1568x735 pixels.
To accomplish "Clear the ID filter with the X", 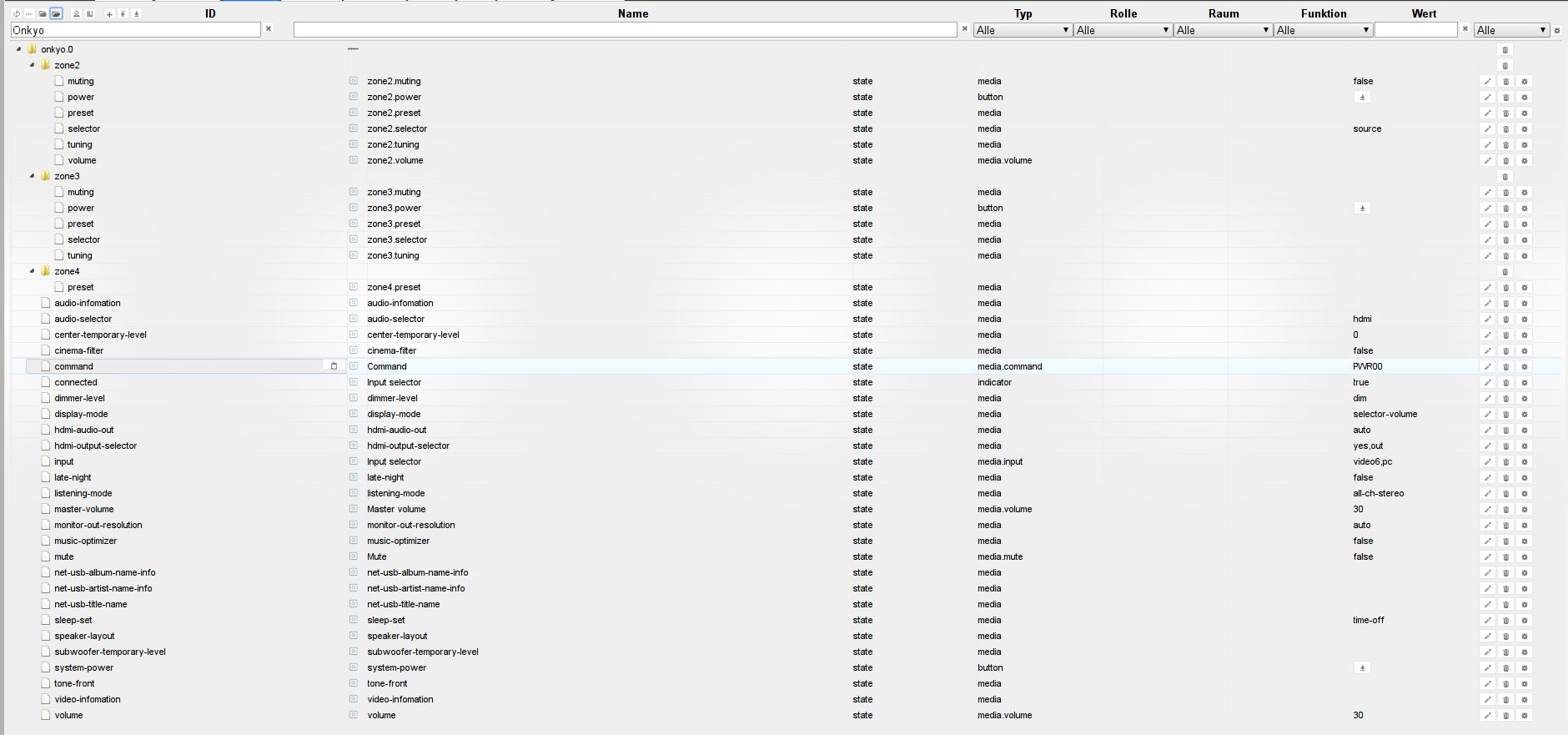I will click(269, 29).
